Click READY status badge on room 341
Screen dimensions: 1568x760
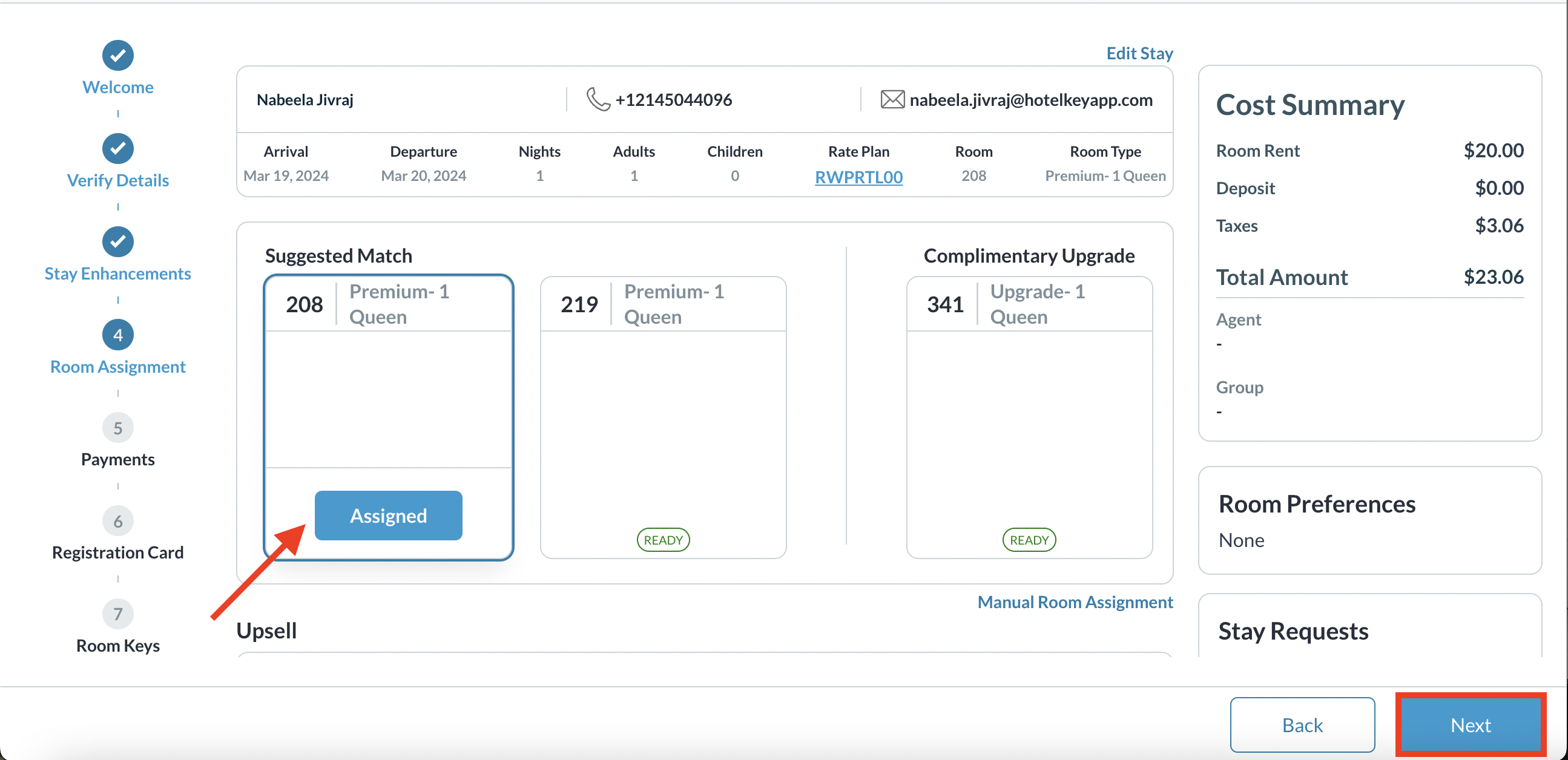(1029, 540)
